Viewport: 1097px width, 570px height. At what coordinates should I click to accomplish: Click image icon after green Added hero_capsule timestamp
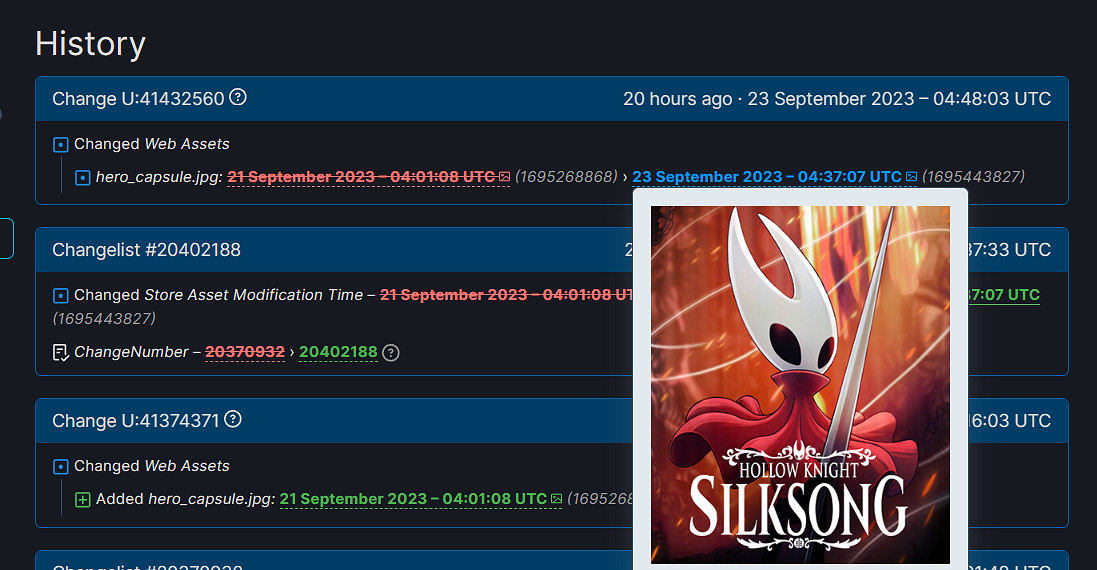[557, 499]
